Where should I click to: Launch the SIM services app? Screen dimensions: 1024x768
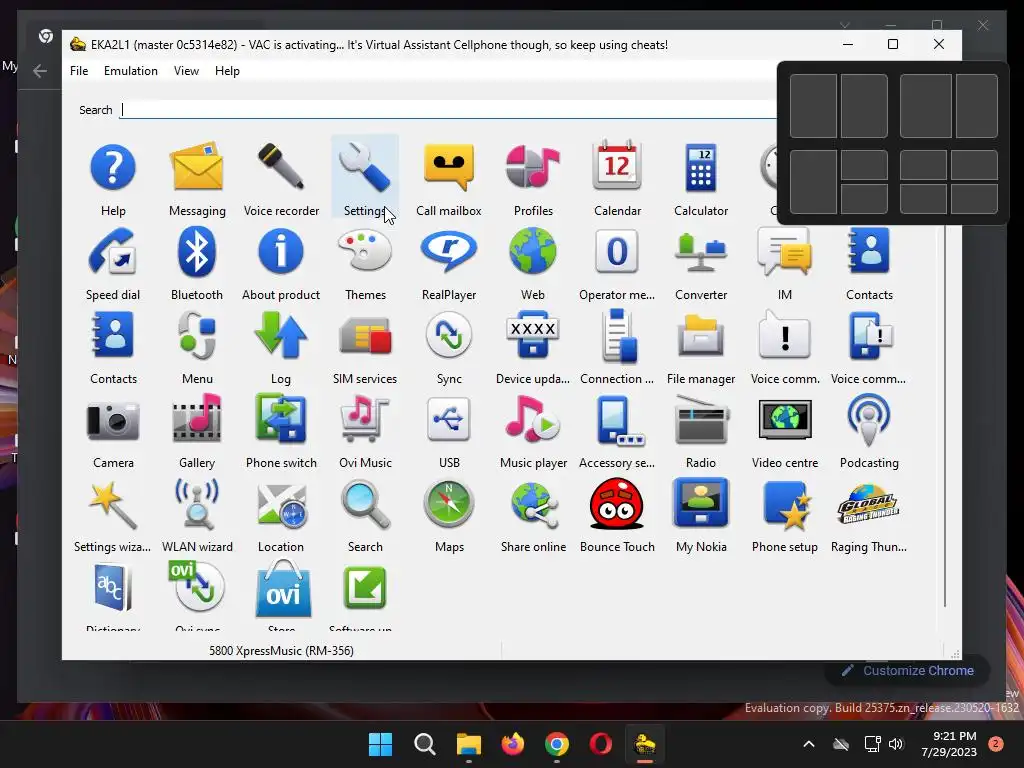click(x=364, y=337)
